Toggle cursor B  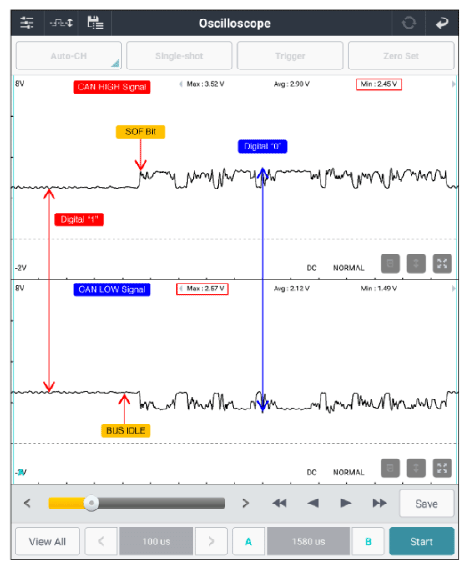[368, 541]
